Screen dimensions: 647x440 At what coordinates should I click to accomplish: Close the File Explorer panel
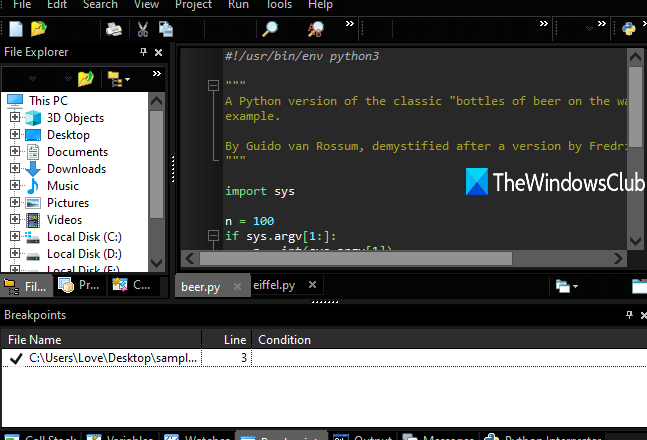(x=158, y=52)
